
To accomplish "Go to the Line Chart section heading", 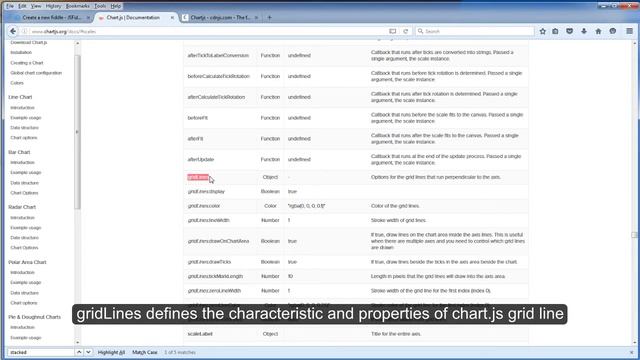I will 20,97.
